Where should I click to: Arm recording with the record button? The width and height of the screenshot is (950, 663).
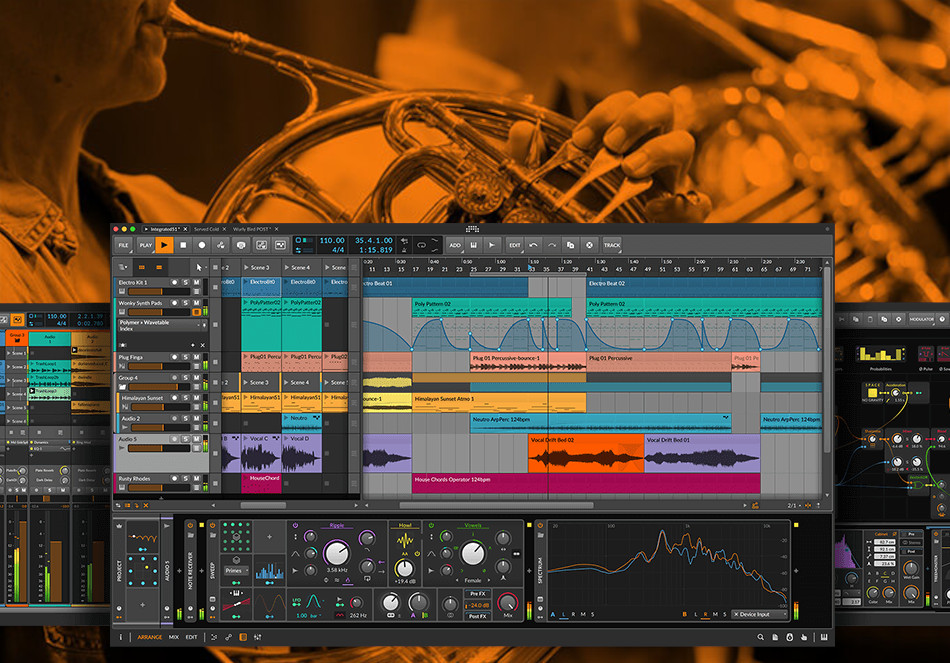pyautogui.click(x=202, y=245)
